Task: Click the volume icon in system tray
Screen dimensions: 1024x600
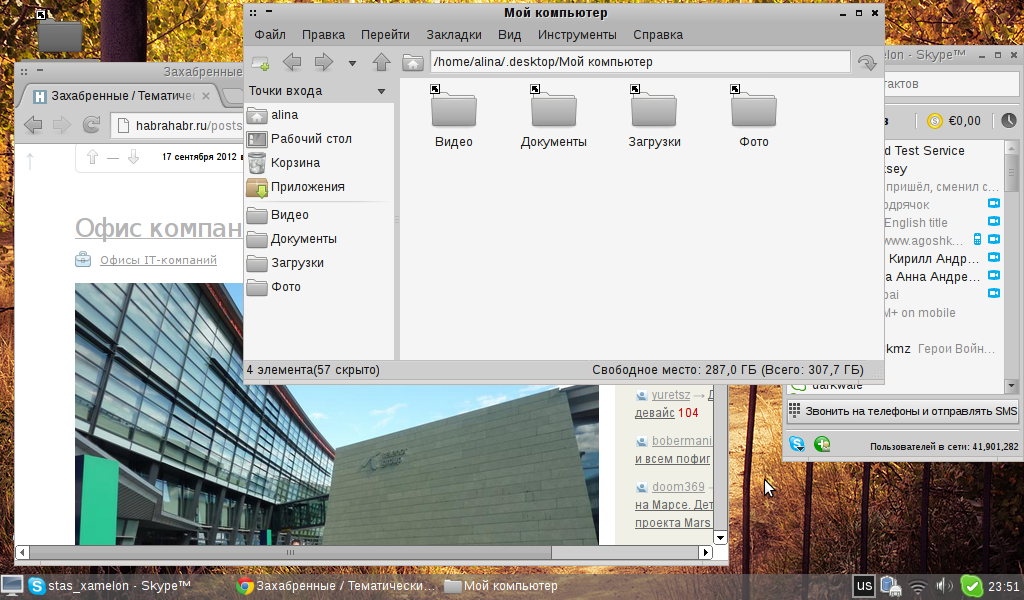Action: coord(944,586)
